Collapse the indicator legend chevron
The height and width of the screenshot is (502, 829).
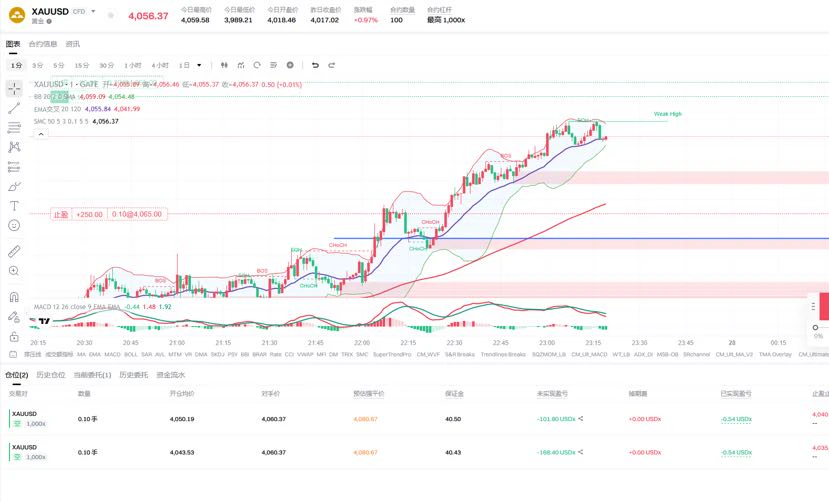(x=41, y=134)
